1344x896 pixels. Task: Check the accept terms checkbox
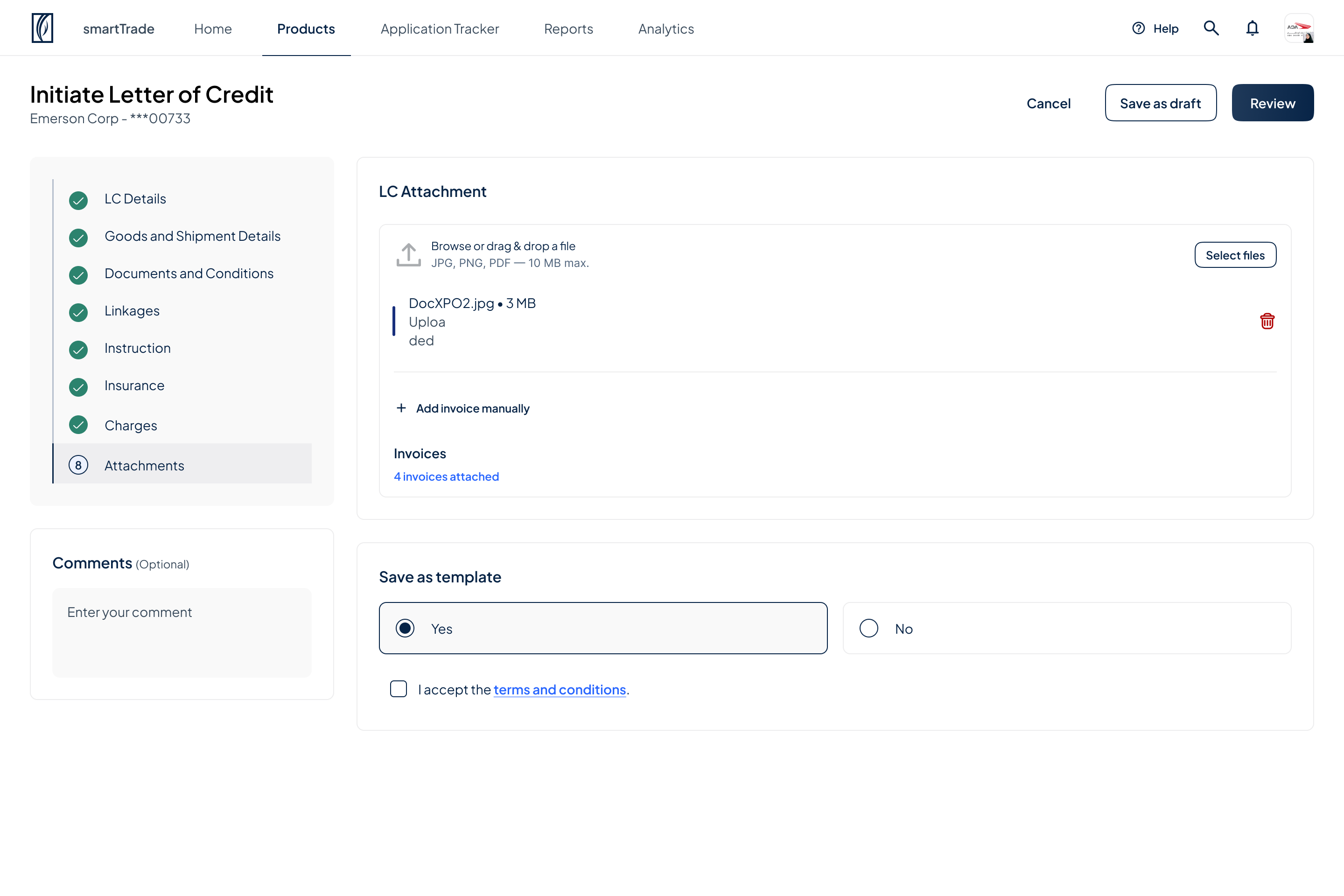point(398,689)
